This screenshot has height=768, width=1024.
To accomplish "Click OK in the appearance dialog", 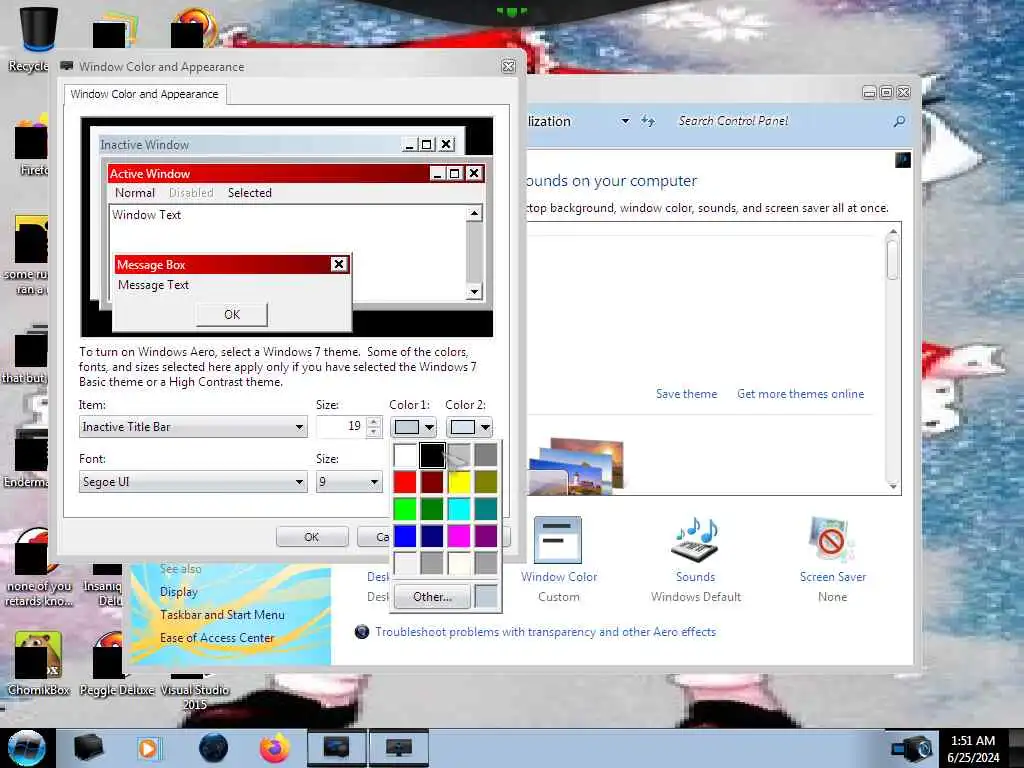I will 312,537.
